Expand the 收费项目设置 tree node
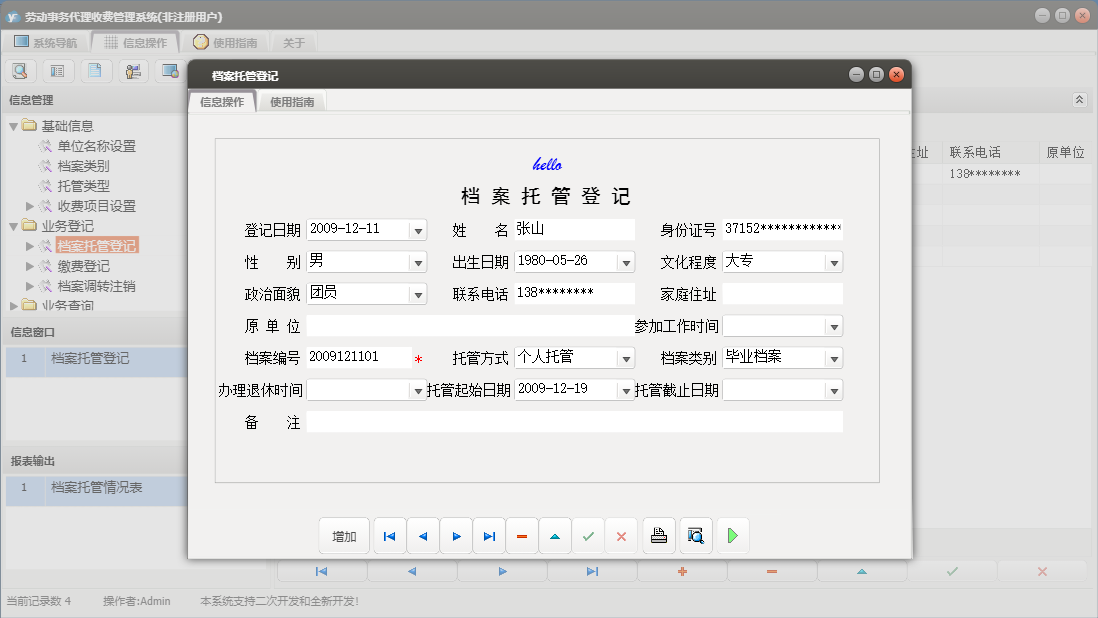The image size is (1098, 618). click(29, 205)
